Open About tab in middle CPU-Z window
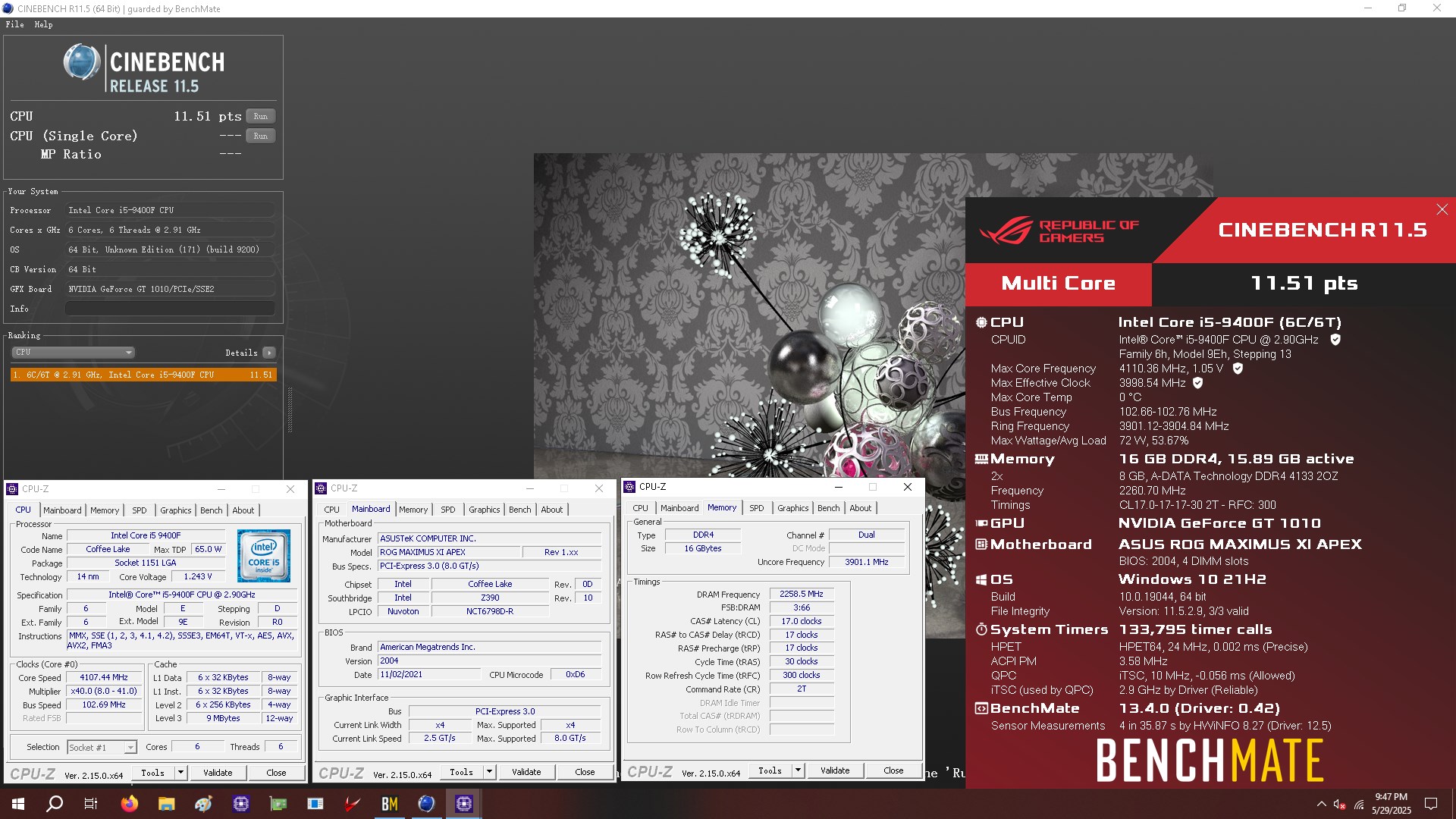1456x819 pixels. (552, 510)
